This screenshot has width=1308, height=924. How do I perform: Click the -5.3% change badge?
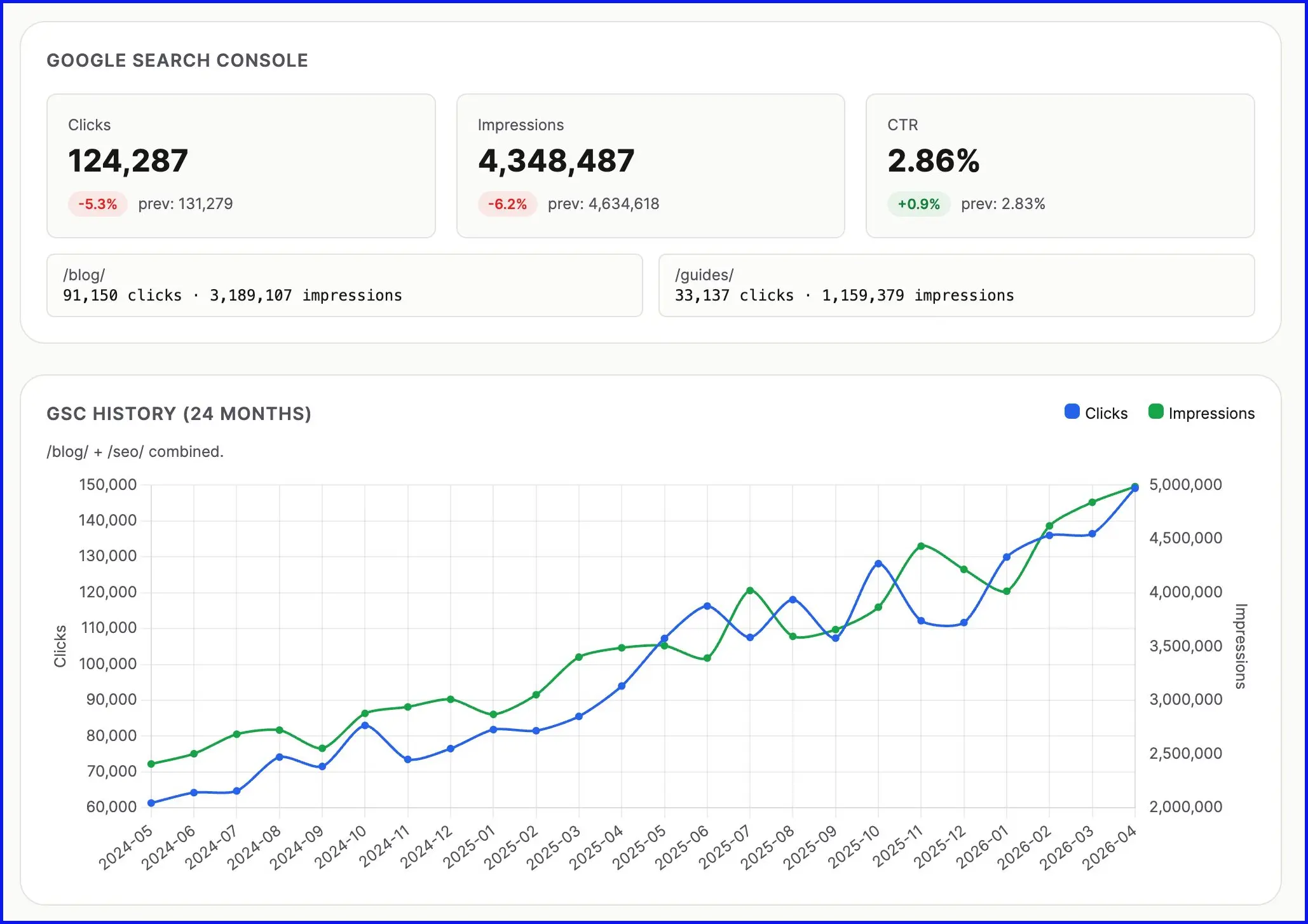click(98, 204)
